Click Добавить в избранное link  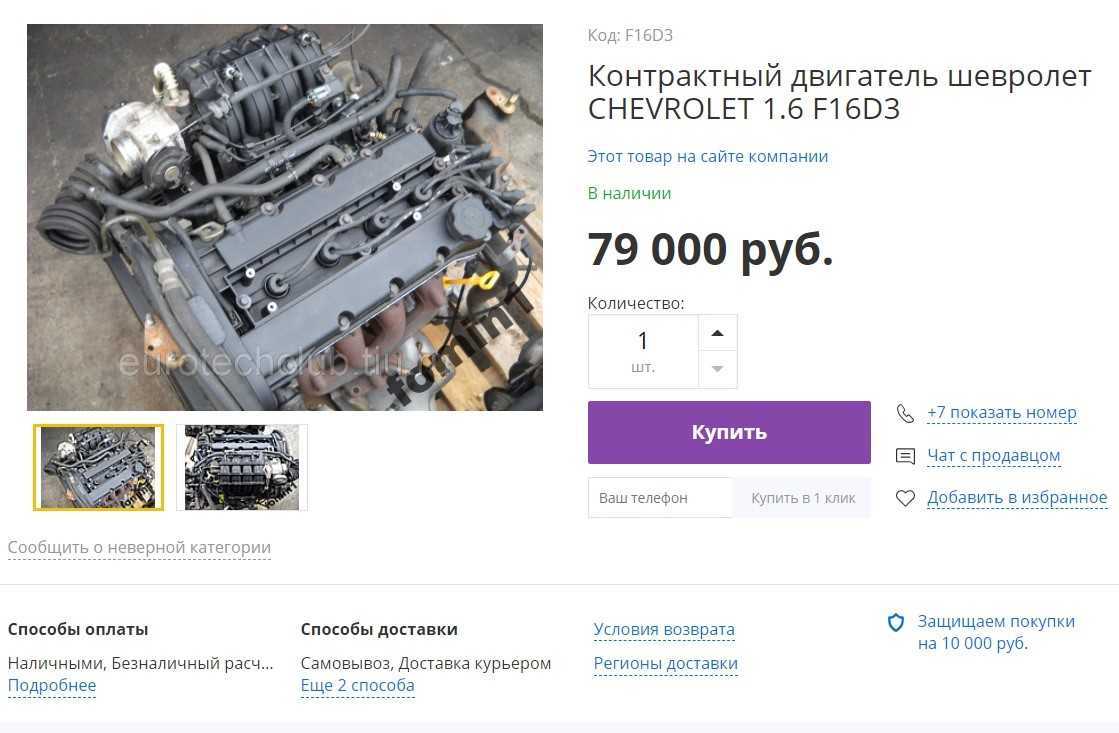click(x=1017, y=497)
